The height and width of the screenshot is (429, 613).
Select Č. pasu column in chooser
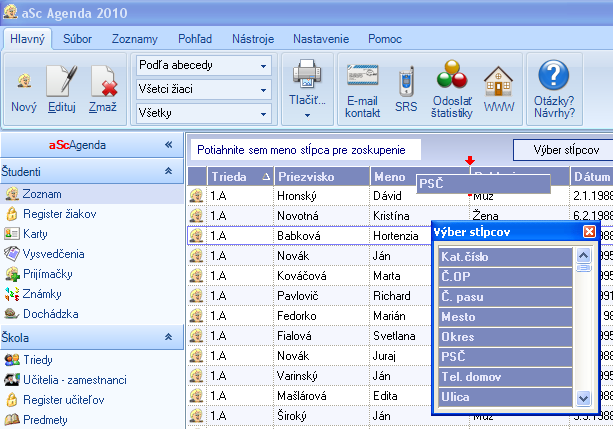pyautogui.click(x=505, y=297)
